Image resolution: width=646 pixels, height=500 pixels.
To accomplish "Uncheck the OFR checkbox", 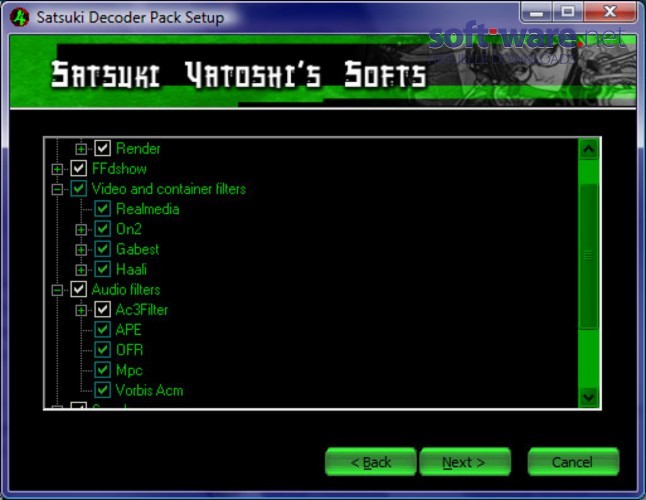I will [102, 350].
